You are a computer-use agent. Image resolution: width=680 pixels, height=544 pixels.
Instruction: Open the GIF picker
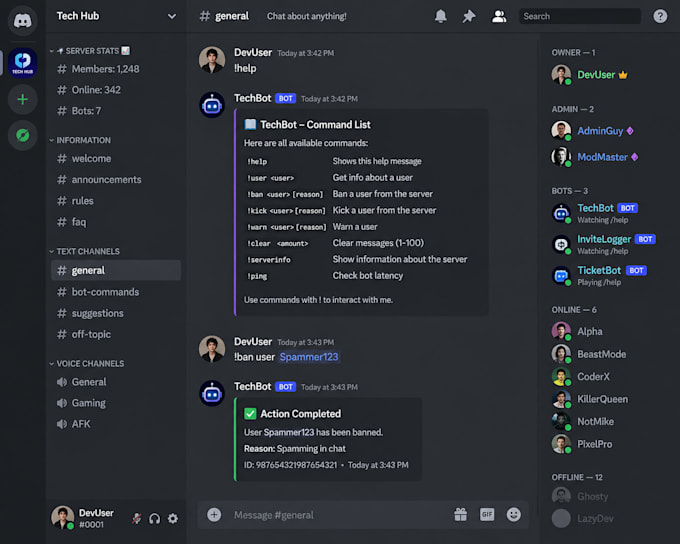pyautogui.click(x=487, y=515)
